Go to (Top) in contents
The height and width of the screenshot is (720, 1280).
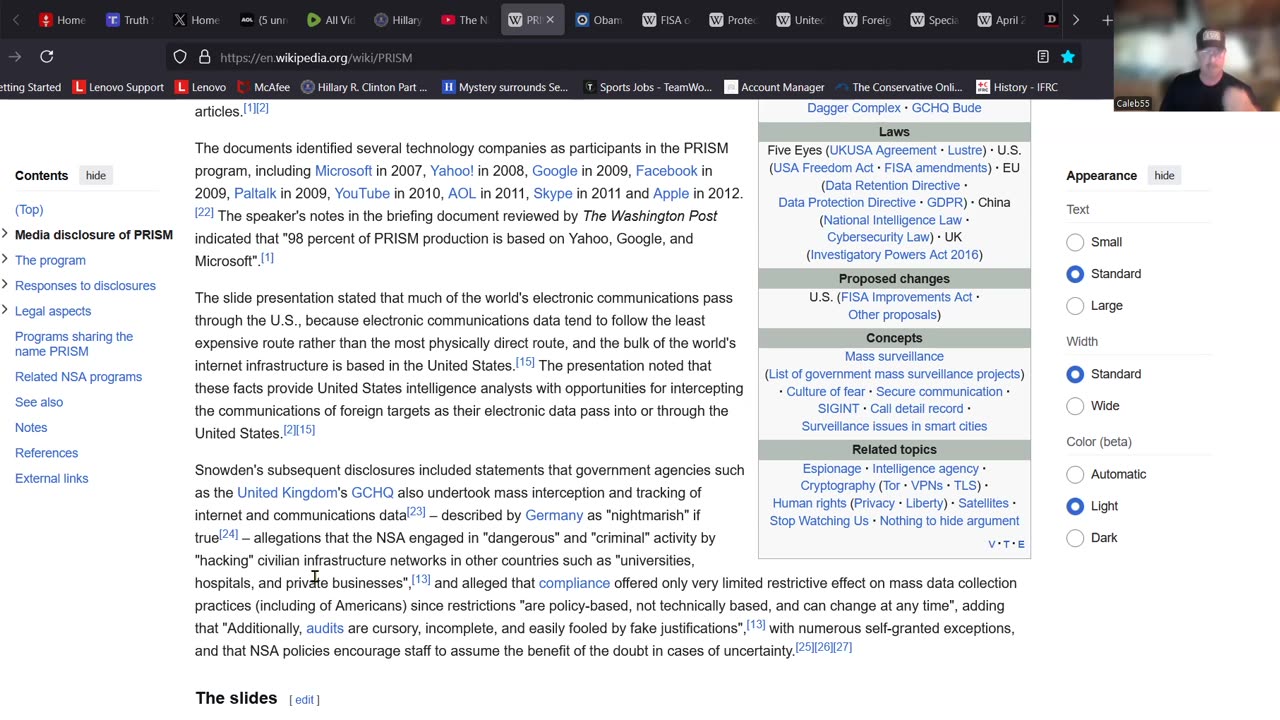(29, 210)
